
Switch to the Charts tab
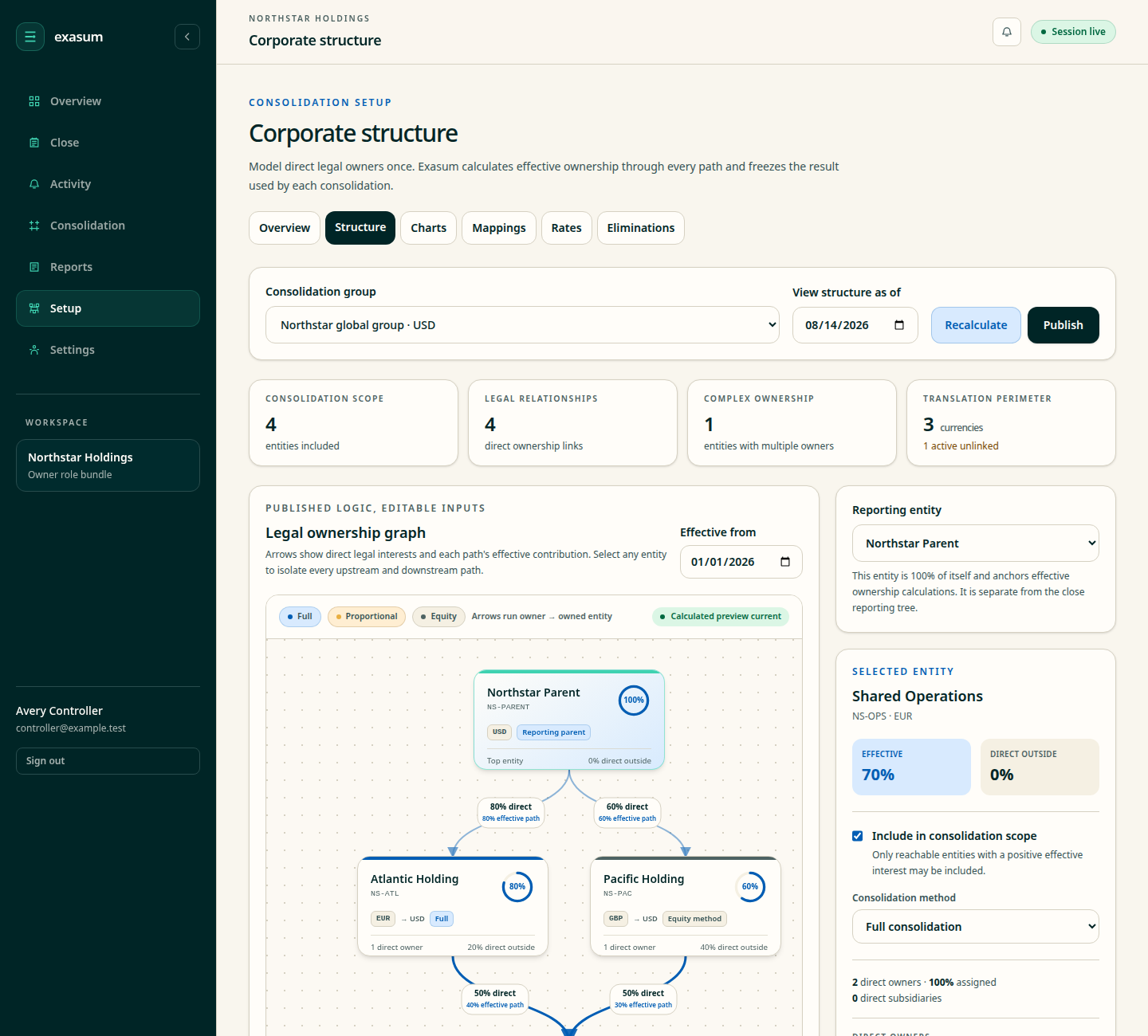[429, 228]
